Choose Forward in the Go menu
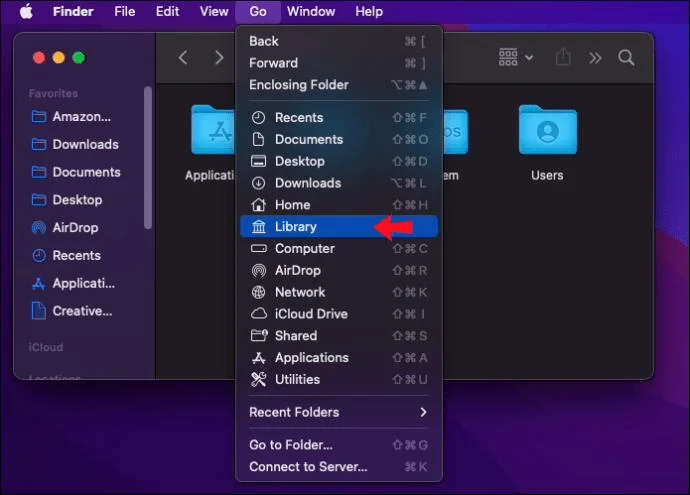 pyautogui.click(x=339, y=63)
